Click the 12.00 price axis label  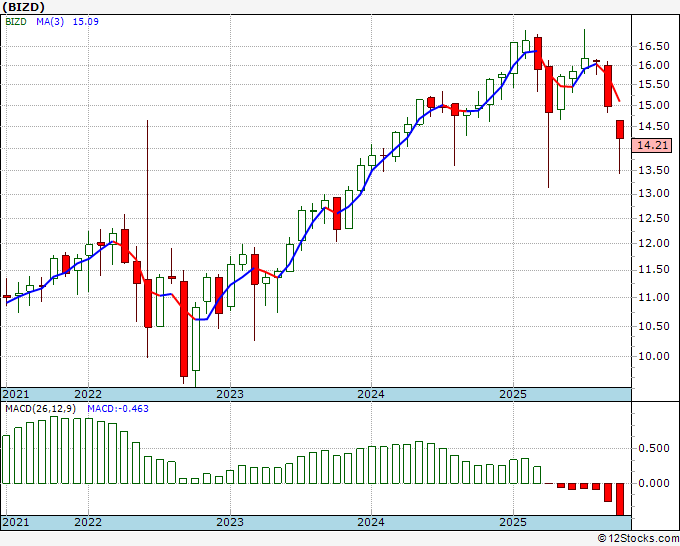click(x=654, y=243)
